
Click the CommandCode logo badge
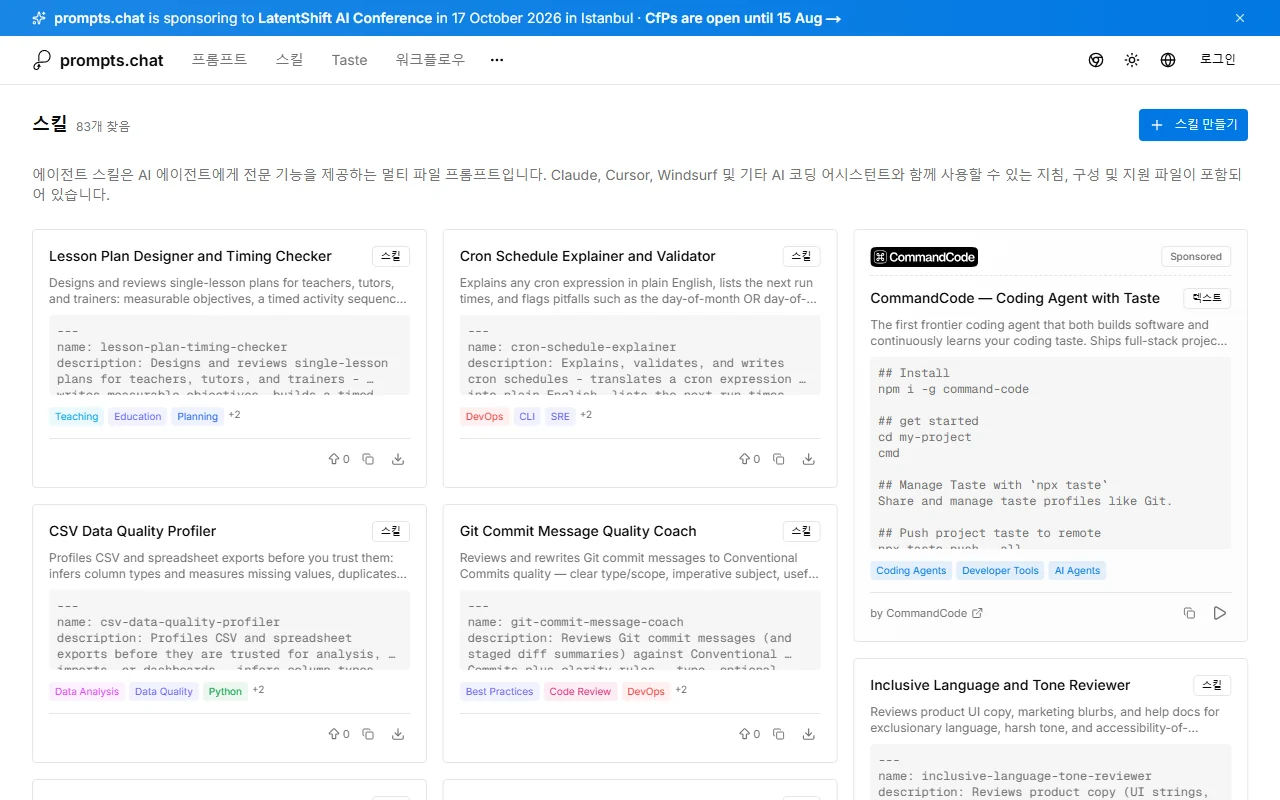(x=924, y=257)
